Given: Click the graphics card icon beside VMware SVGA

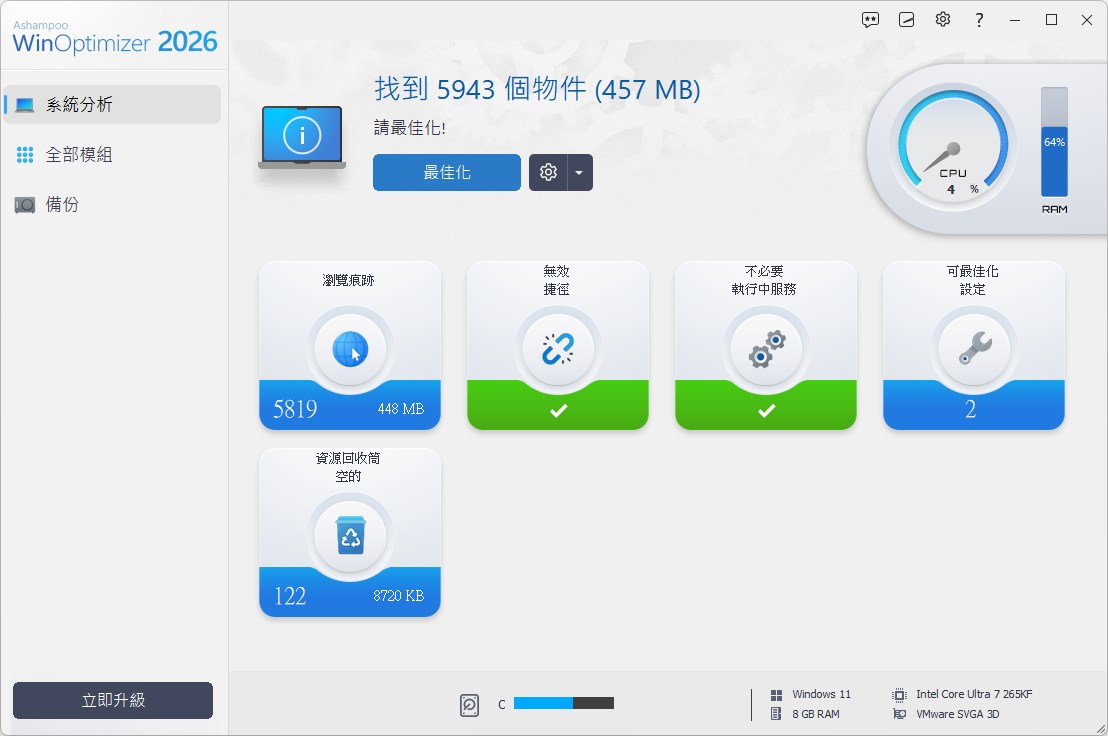Looking at the screenshot, I should pos(900,713).
